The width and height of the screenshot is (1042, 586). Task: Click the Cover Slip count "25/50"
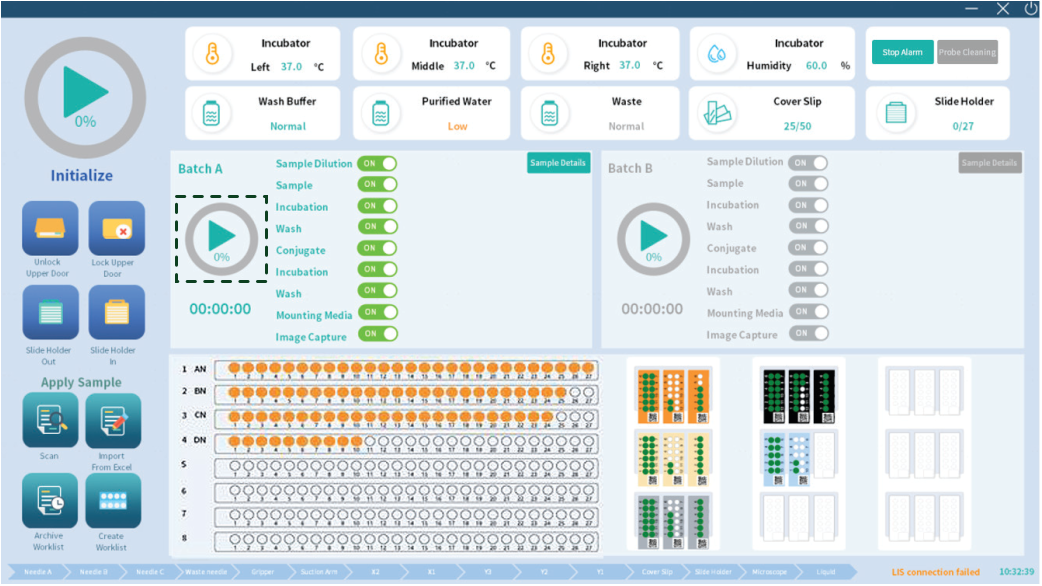click(x=797, y=126)
